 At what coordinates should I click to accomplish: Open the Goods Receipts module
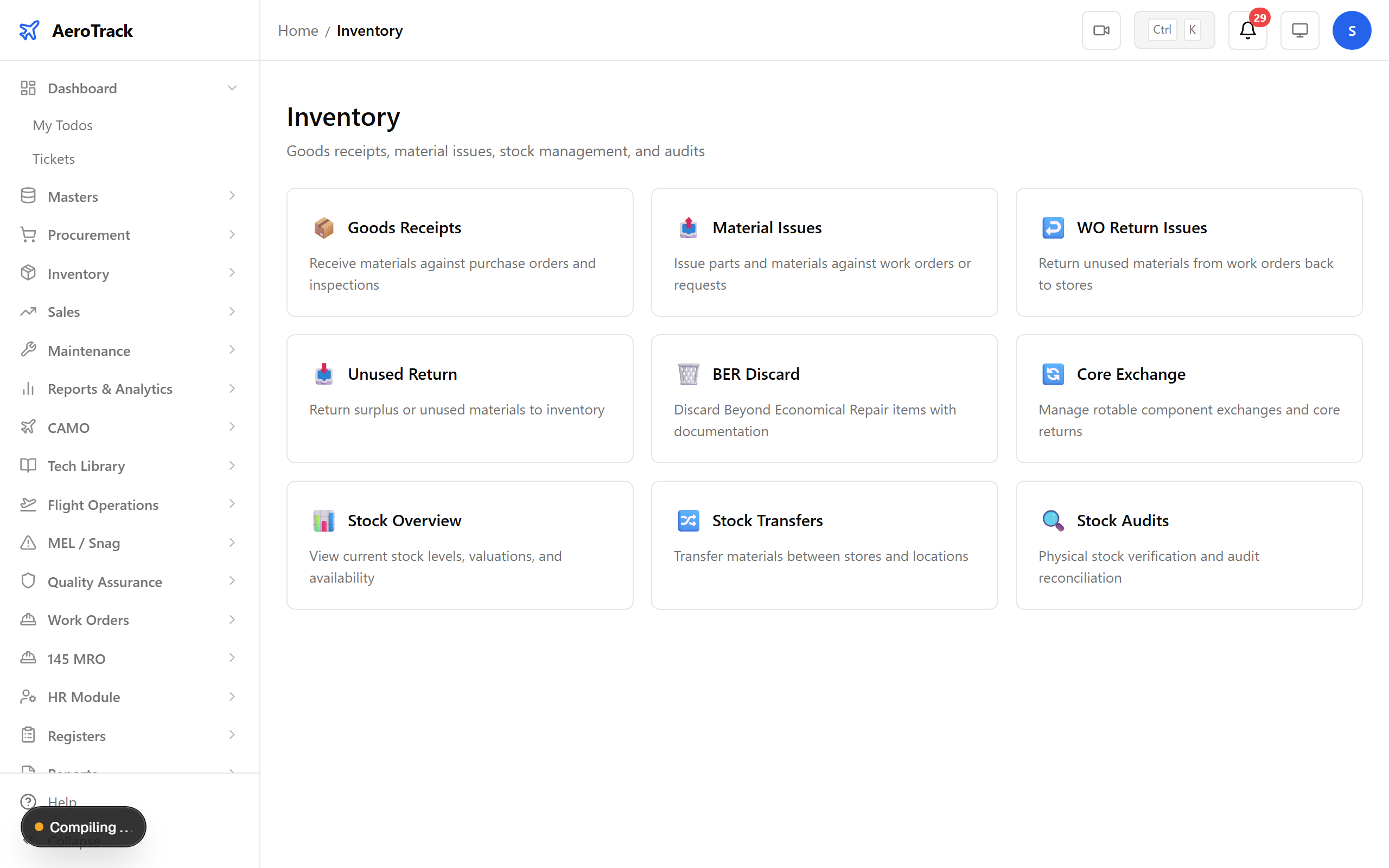click(459, 253)
